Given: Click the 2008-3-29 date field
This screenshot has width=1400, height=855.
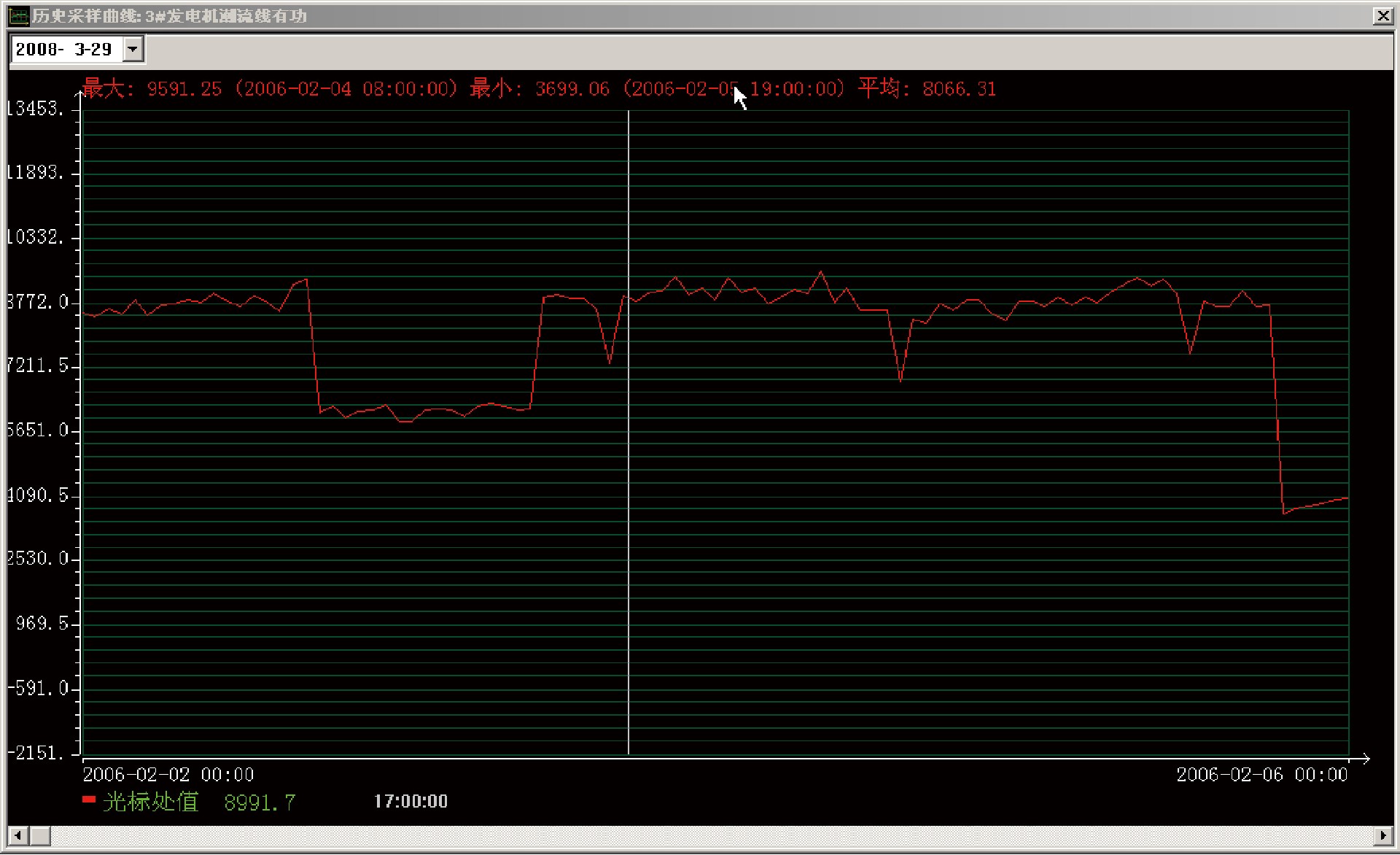Looking at the screenshot, I should coord(64,50).
